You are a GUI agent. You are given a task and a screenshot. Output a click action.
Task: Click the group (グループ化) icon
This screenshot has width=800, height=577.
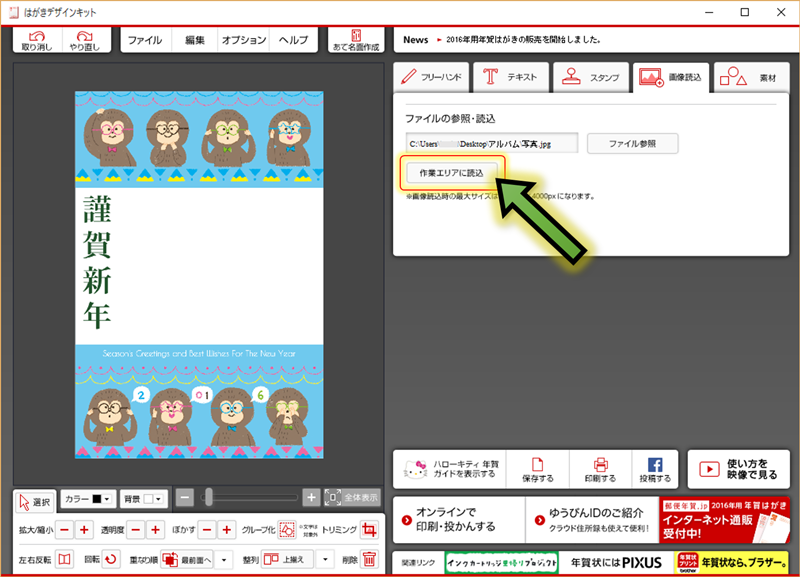[287, 530]
